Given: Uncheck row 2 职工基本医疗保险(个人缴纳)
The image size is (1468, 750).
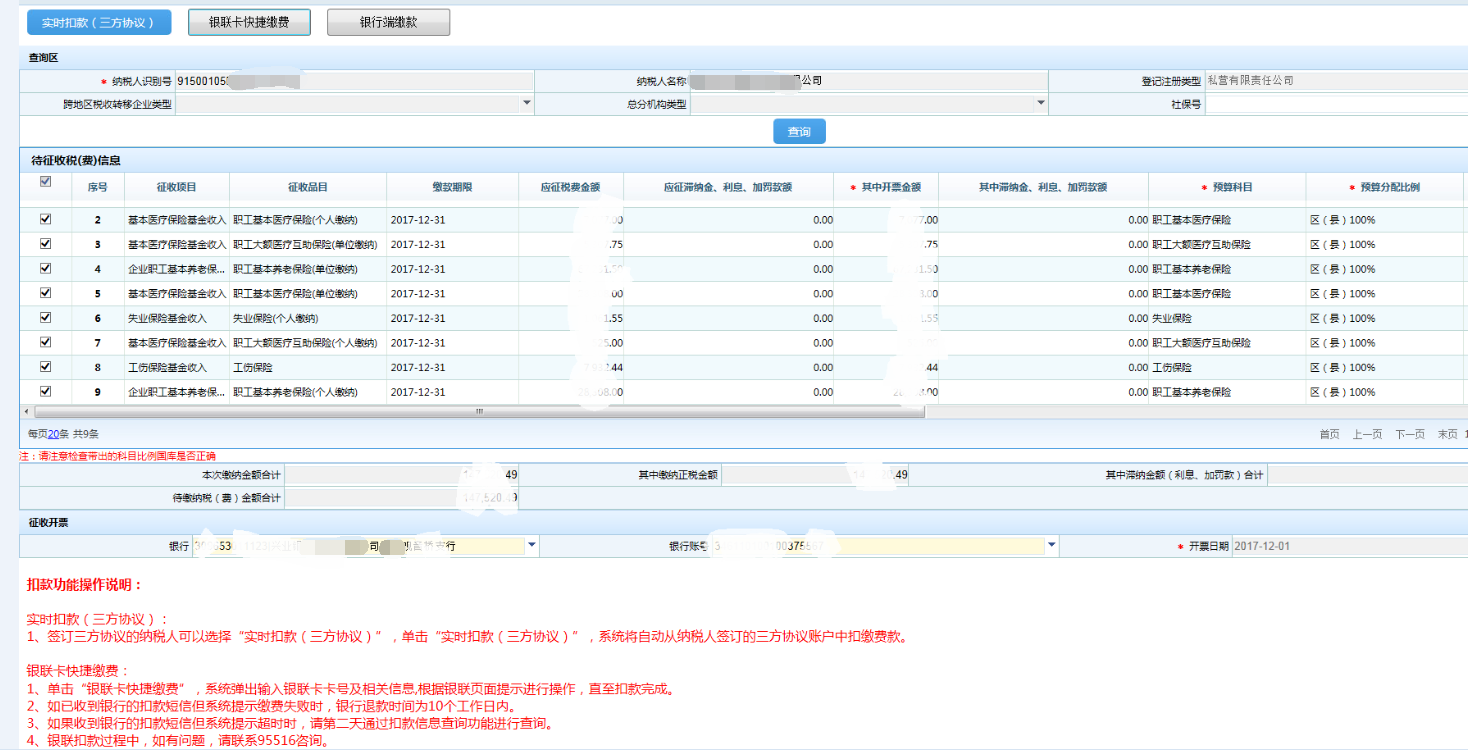Looking at the screenshot, I should pyautogui.click(x=45, y=219).
